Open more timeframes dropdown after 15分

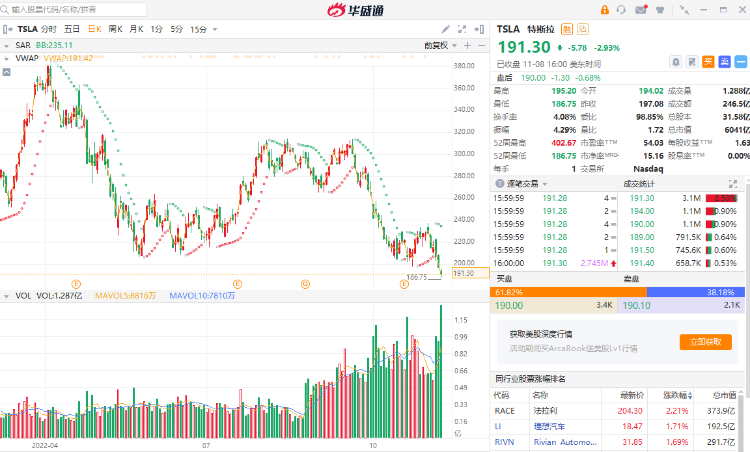point(215,30)
